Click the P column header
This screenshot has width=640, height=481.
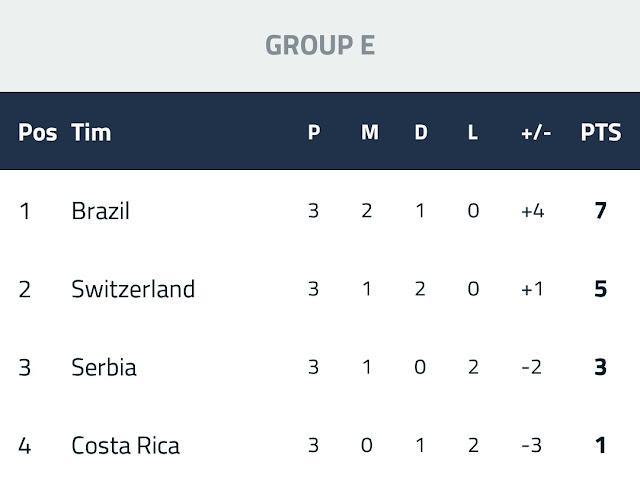click(x=314, y=132)
